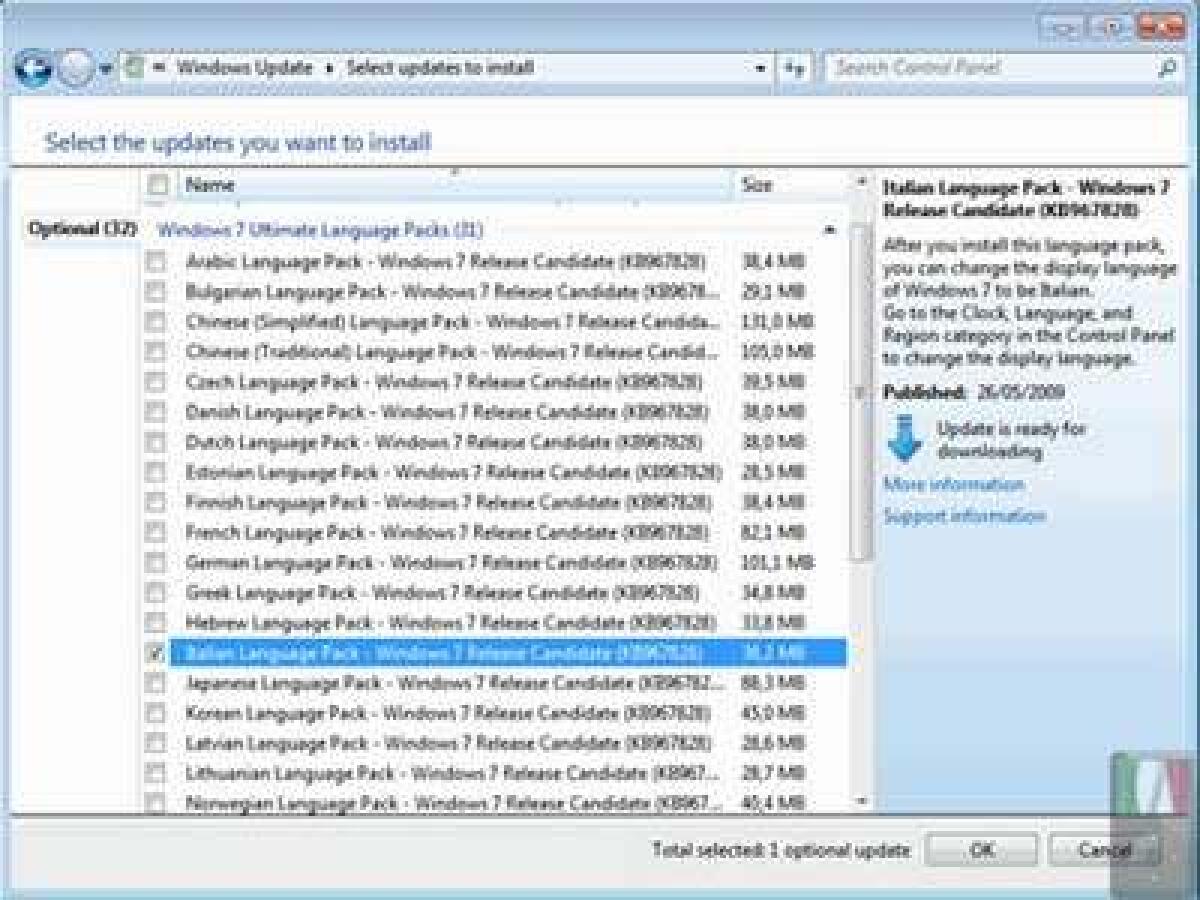Check the Czech Language Pack checkbox
The image size is (1200, 900).
coord(155,382)
